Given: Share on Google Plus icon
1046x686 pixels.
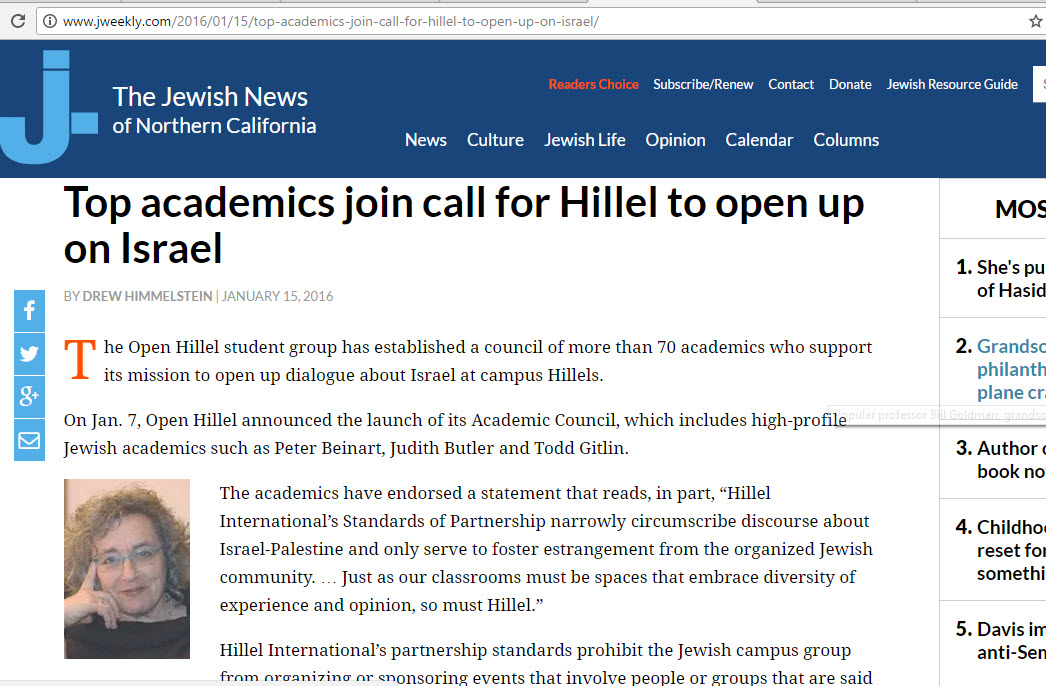Looking at the screenshot, I should [29, 396].
